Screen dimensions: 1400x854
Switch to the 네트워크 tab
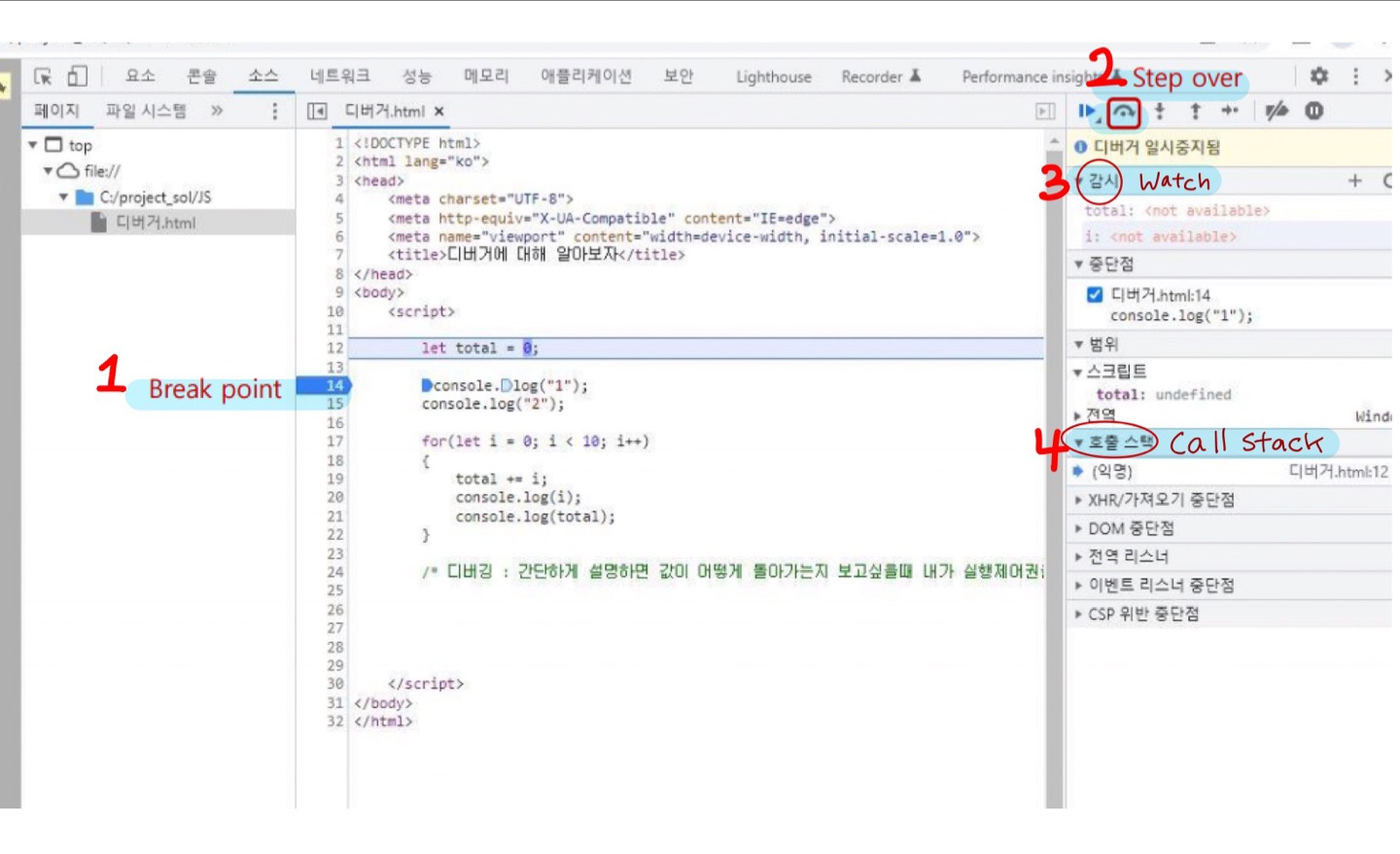coord(339,76)
